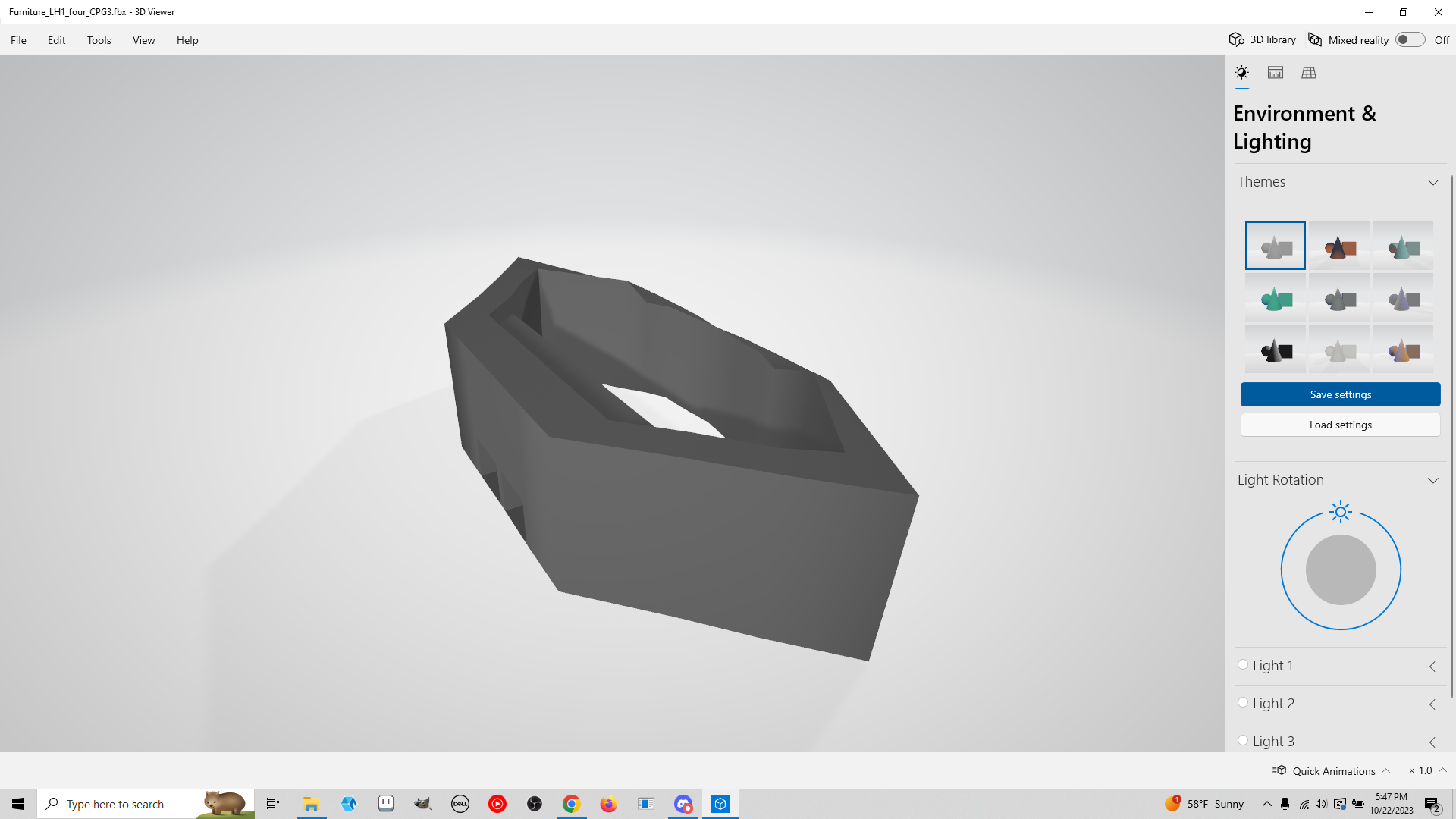Viewport: 1456px width, 819px height.
Task: Select the pale white theme thumbnail
Action: click(x=1339, y=349)
